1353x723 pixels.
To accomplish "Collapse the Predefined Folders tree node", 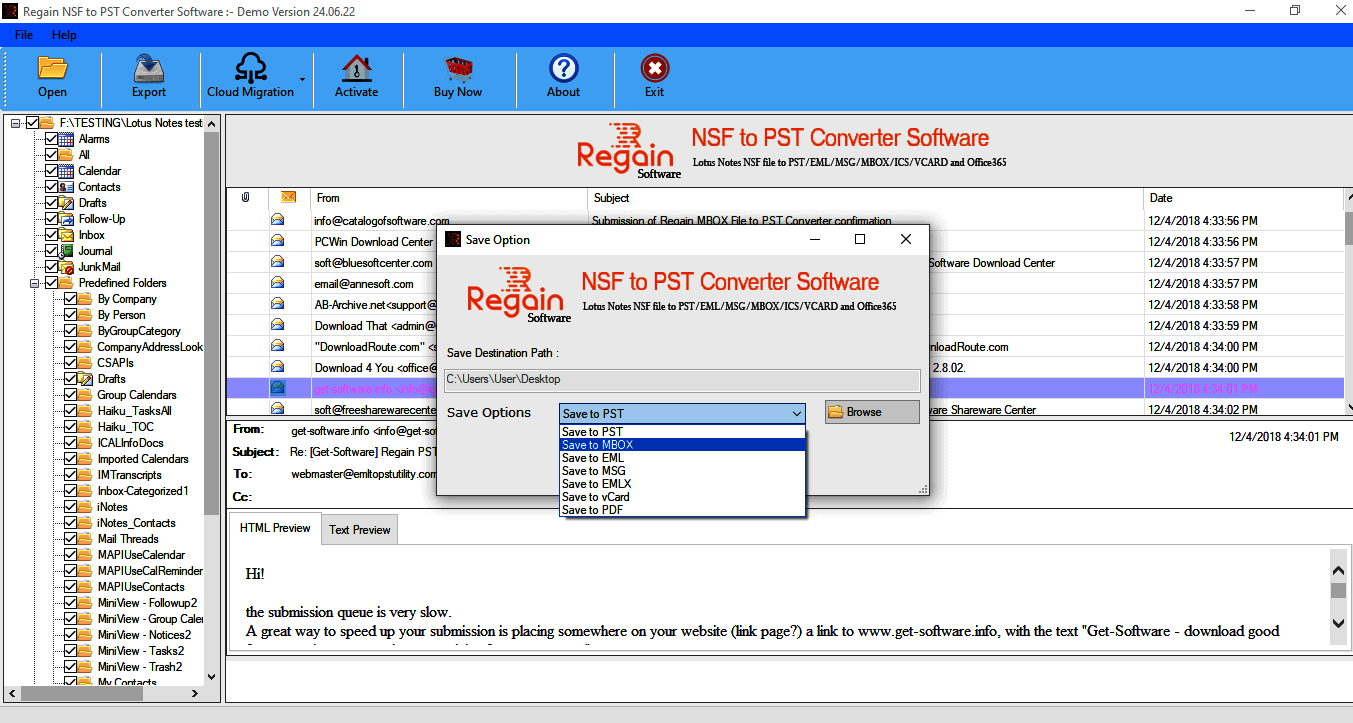I will (33, 283).
